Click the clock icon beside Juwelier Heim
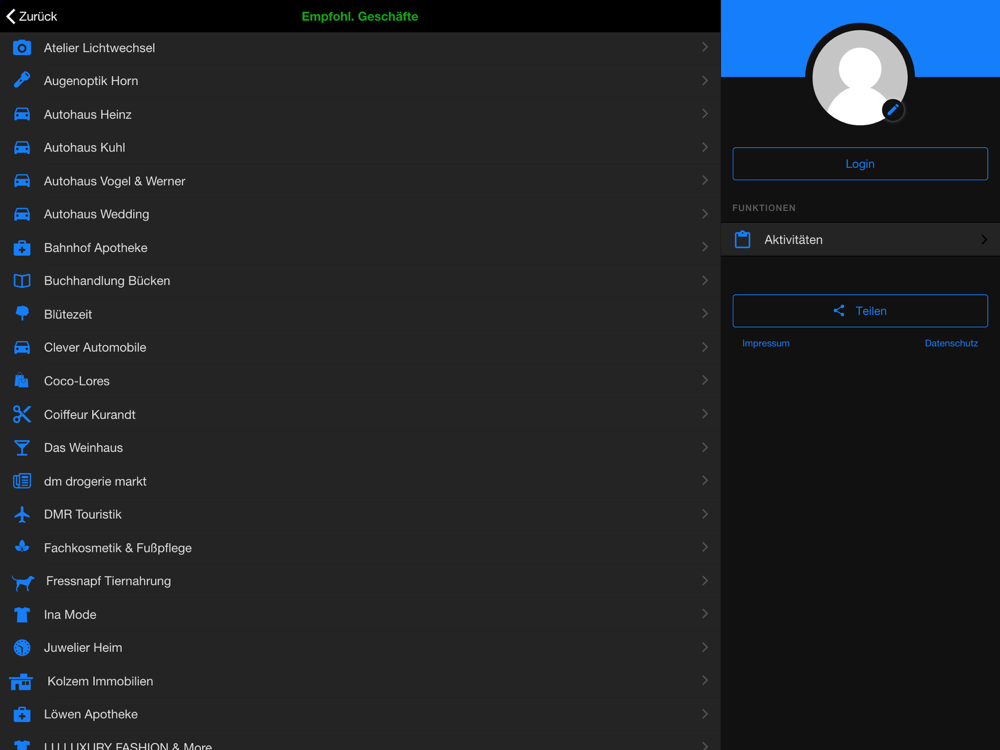Image resolution: width=1000 pixels, height=750 pixels. [x=22, y=648]
